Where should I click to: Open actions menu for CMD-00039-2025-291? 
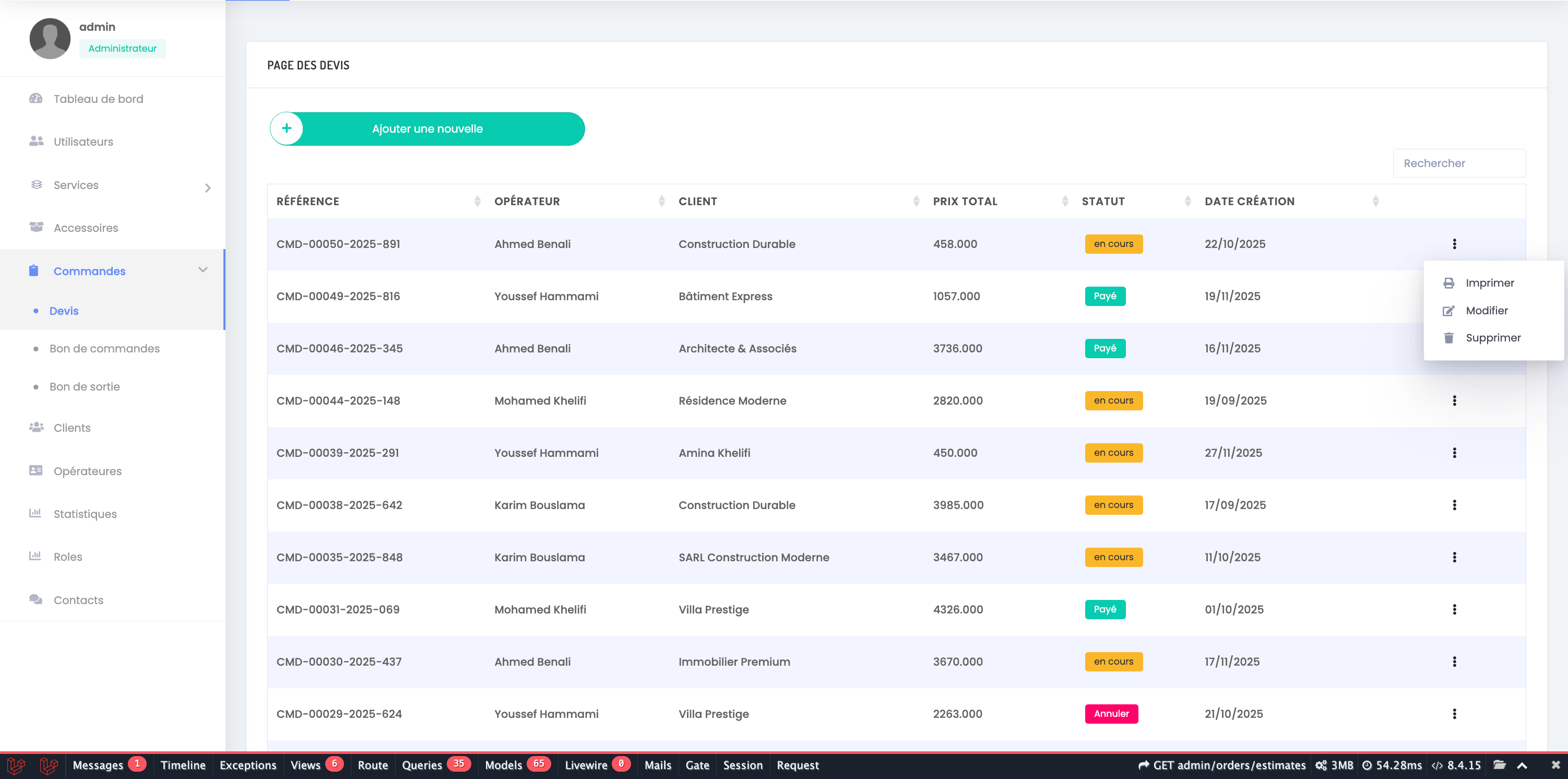[1454, 453]
